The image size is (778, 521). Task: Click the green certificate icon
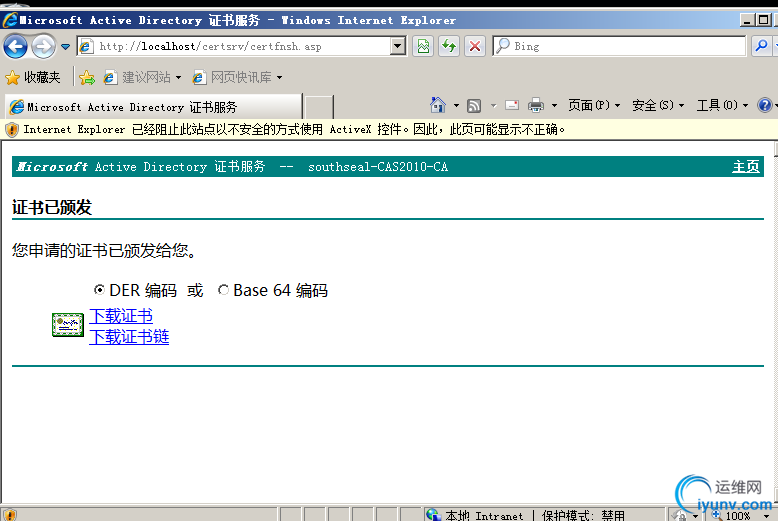68,325
